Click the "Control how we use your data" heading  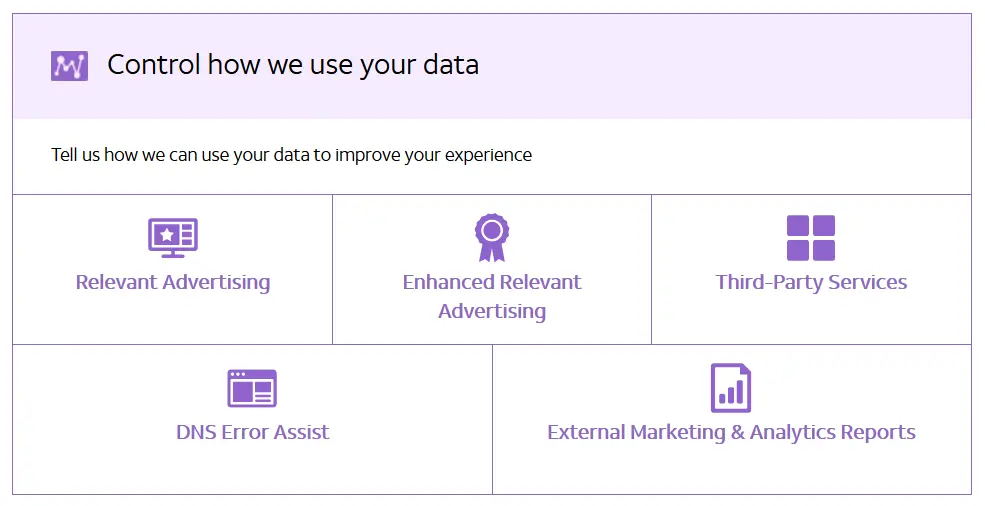pos(293,65)
